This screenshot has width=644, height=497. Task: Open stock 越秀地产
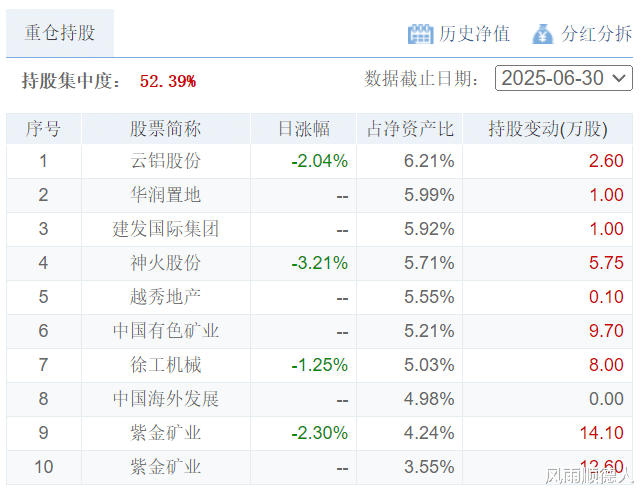(166, 297)
